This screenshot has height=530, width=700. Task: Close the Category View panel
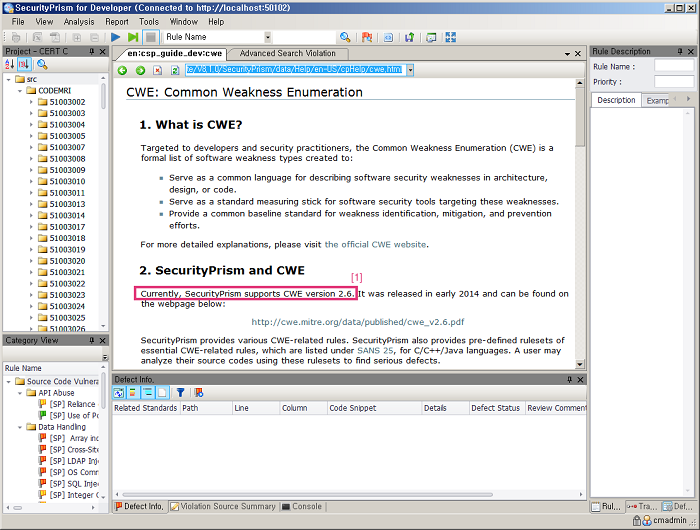click(103, 341)
